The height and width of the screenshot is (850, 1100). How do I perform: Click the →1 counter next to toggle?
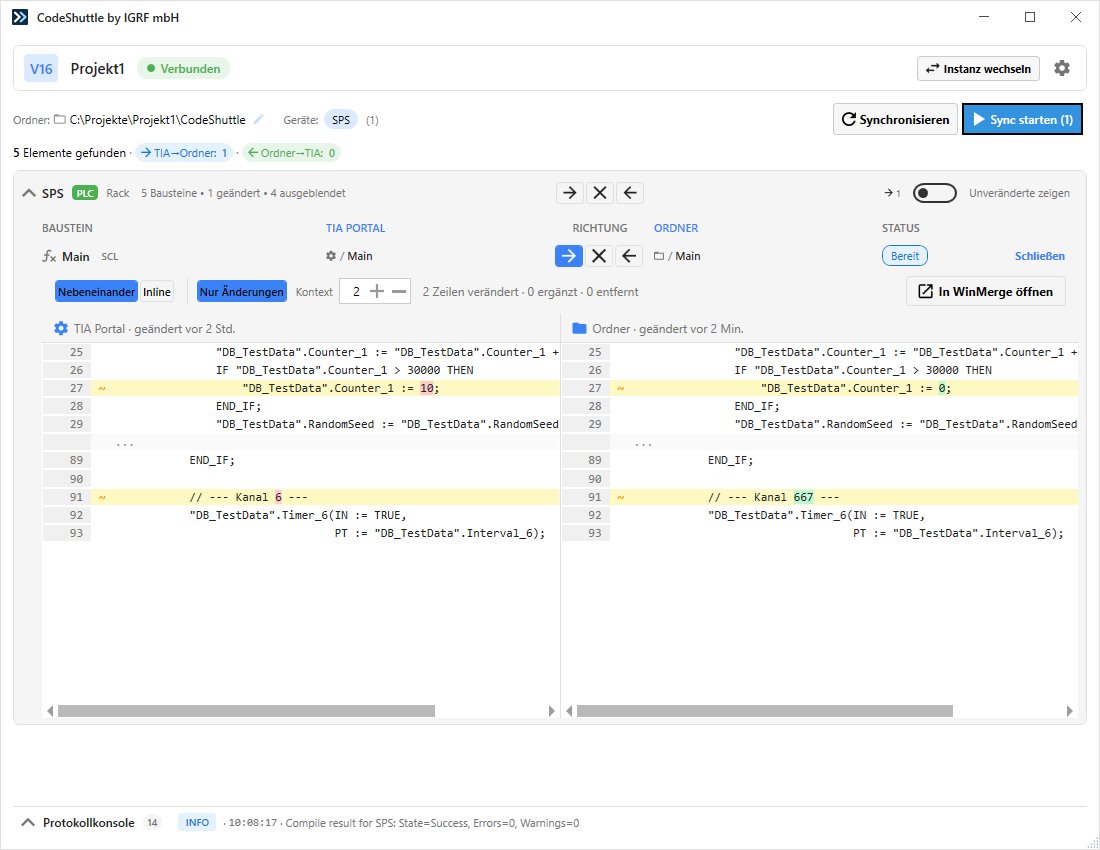pos(892,193)
